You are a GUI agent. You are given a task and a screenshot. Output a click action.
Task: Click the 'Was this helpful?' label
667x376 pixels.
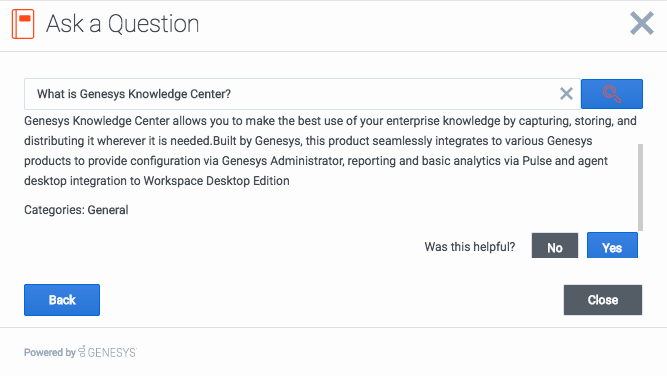tap(470, 247)
